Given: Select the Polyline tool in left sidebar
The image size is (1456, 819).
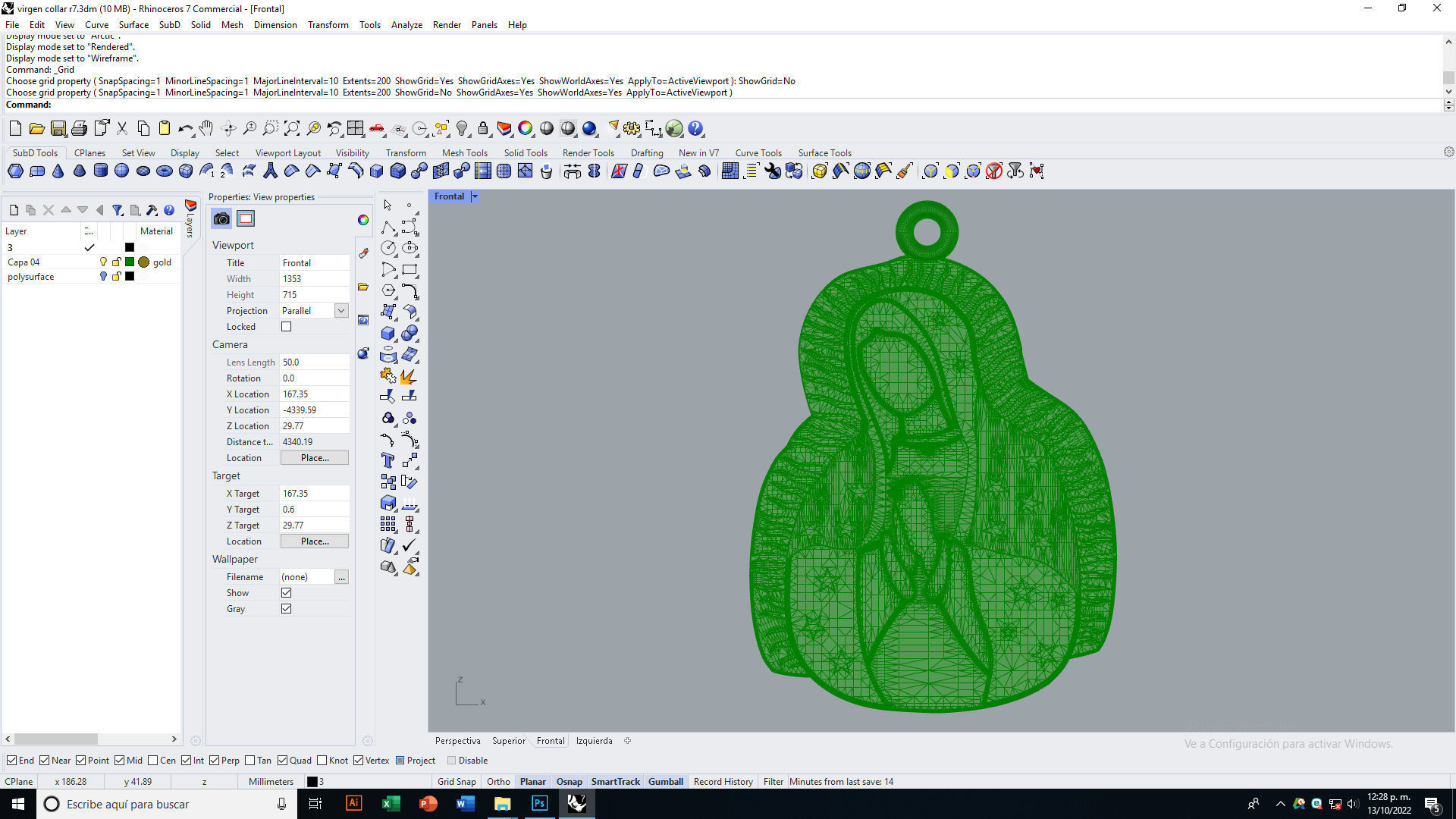Looking at the screenshot, I should point(388,227).
